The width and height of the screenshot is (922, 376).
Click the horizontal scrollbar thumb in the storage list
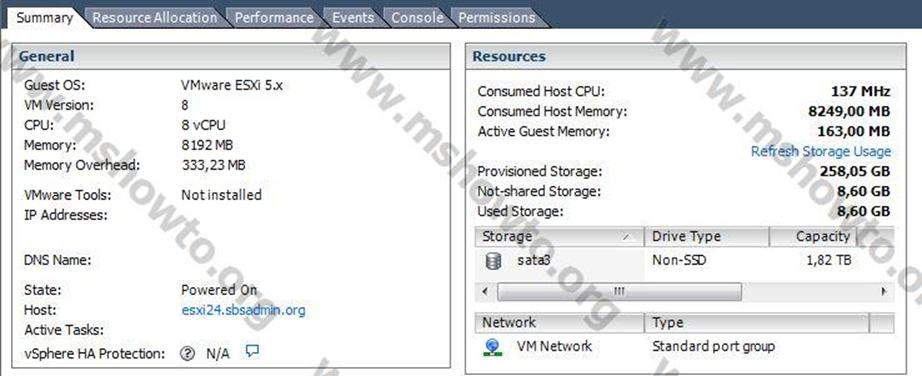(x=619, y=291)
